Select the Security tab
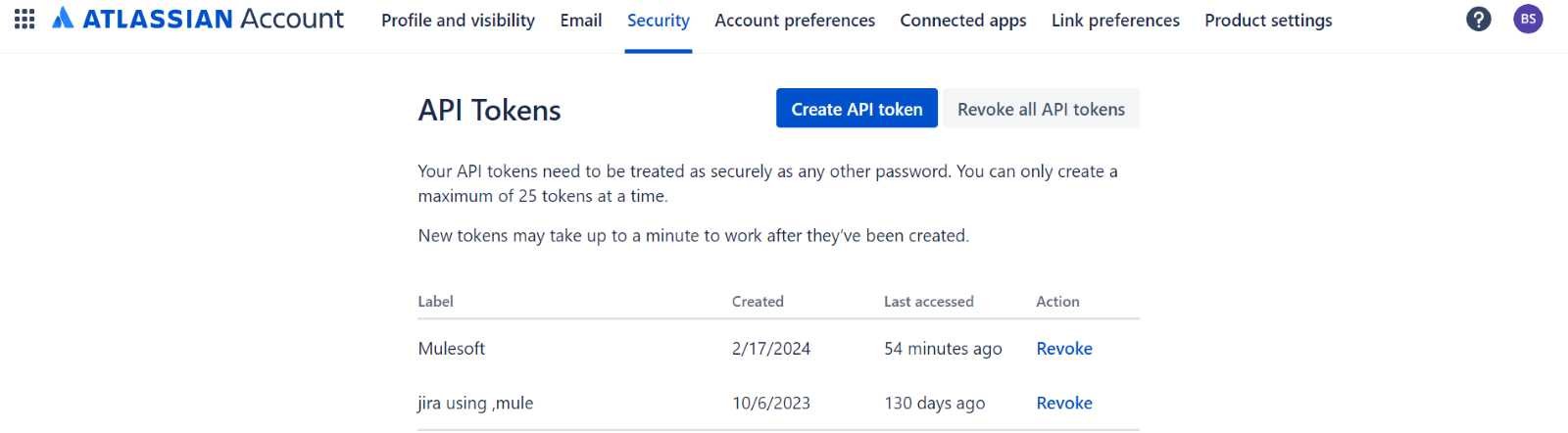This screenshot has width=1568, height=433. [659, 21]
